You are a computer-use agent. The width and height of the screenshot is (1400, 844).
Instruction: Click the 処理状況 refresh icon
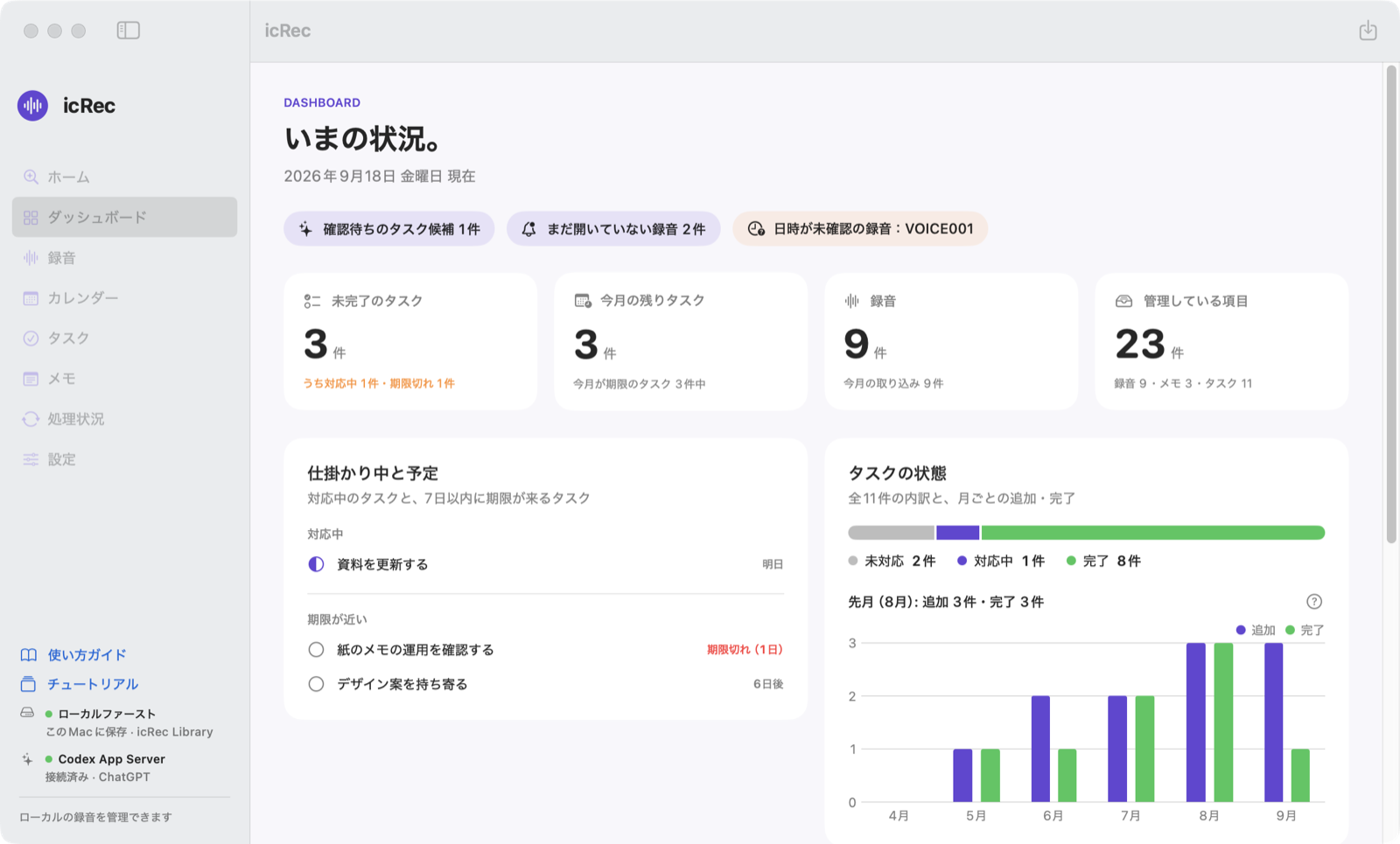click(31, 419)
